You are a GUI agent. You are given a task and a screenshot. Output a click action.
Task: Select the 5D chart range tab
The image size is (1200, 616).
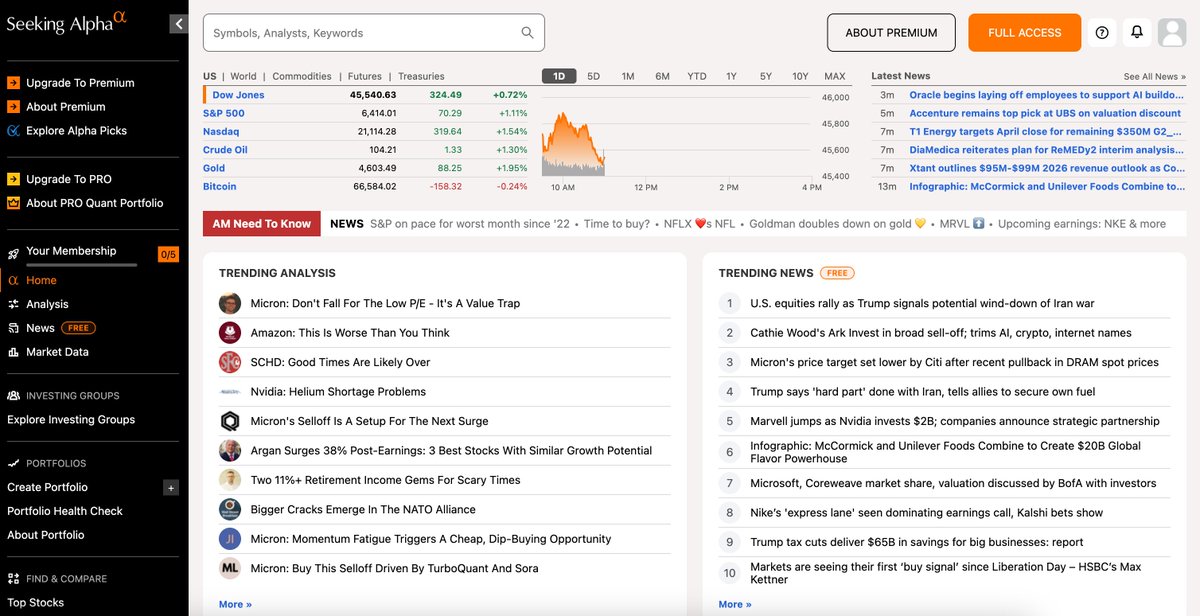593,76
